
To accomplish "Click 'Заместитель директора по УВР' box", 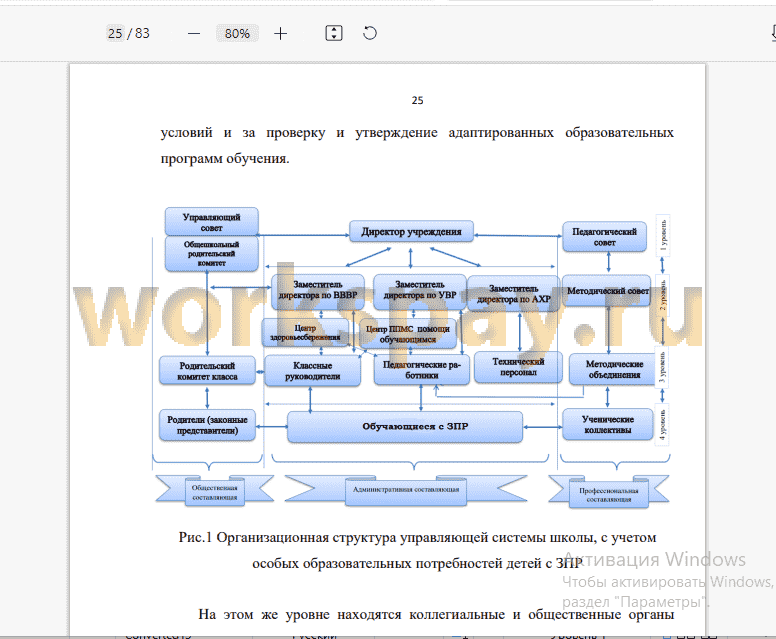I will [x=420, y=290].
